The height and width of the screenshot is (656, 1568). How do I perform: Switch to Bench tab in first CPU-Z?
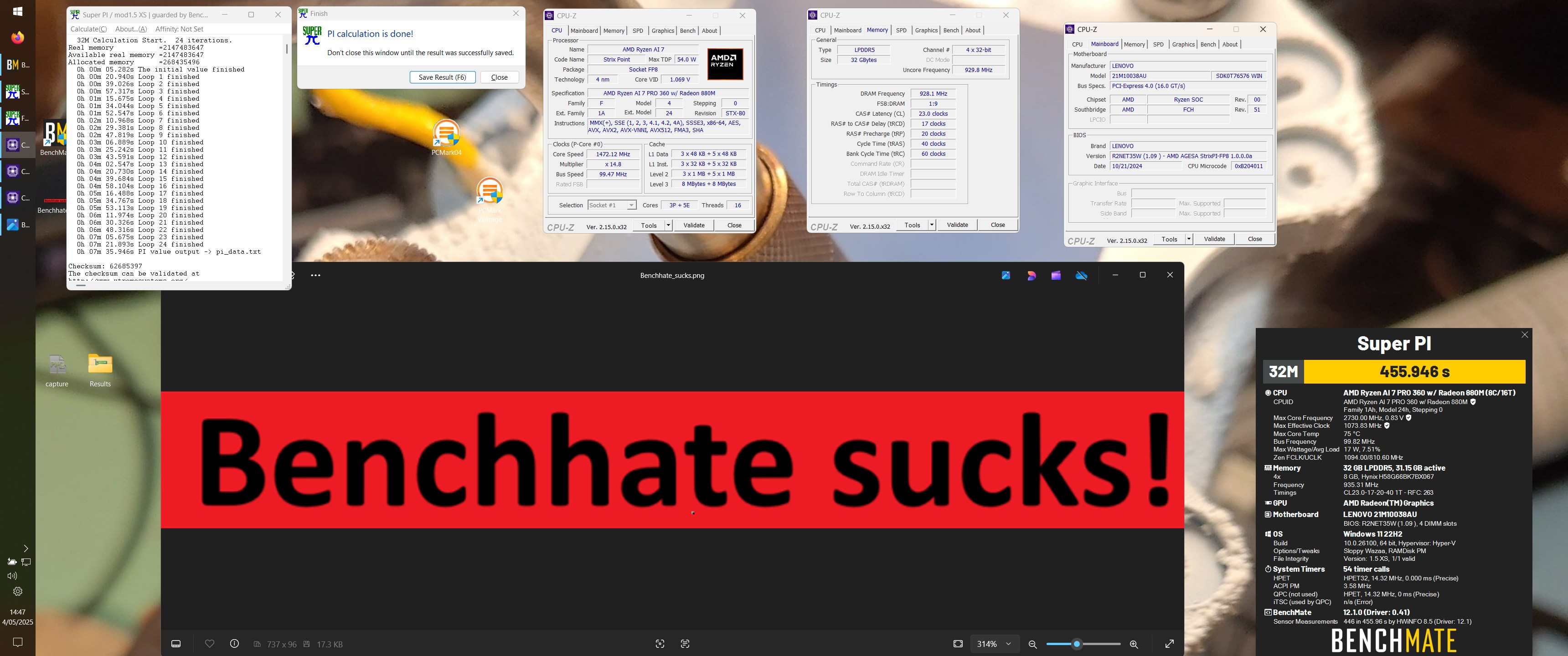pos(687,31)
